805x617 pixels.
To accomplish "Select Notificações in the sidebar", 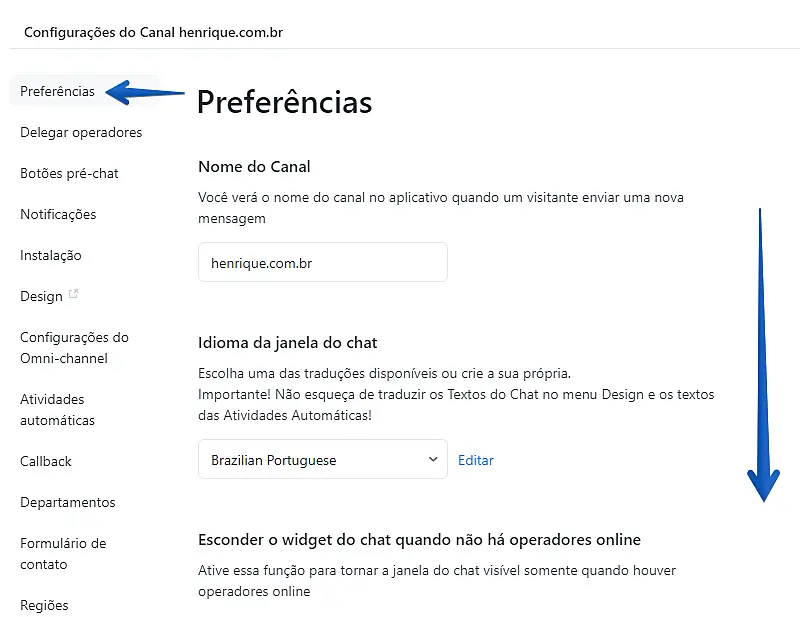I will coord(58,214).
